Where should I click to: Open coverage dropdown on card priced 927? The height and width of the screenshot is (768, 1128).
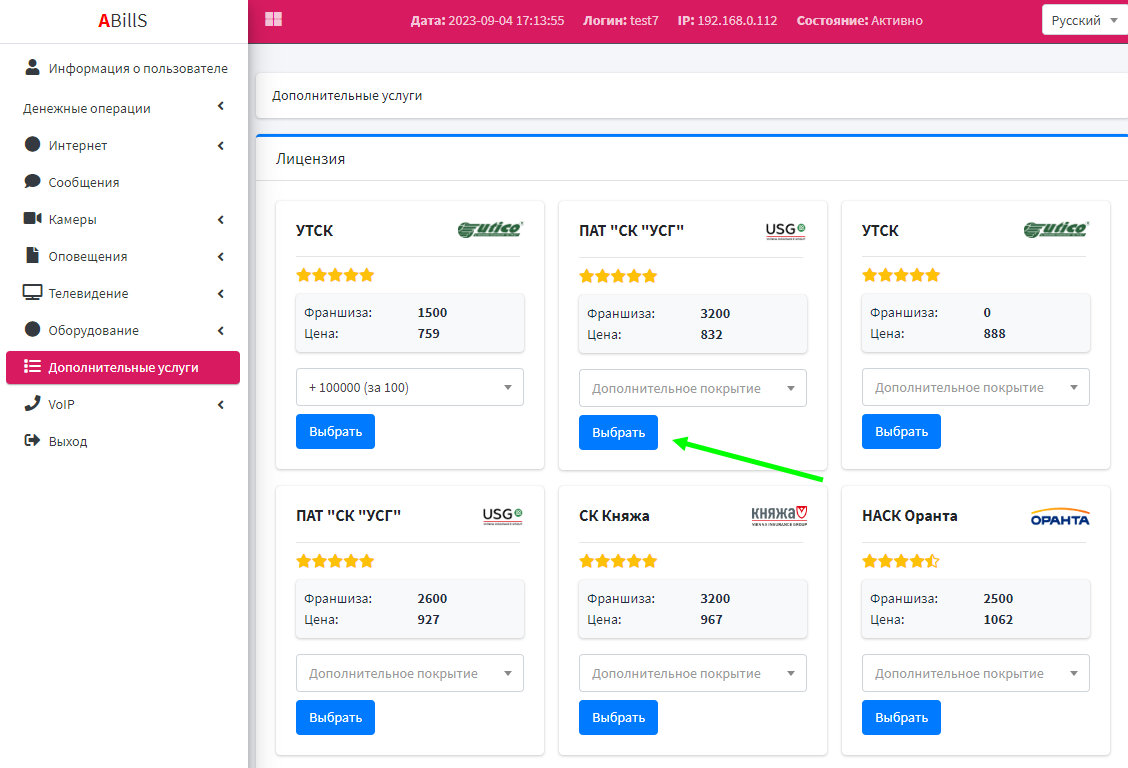pyautogui.click(x=409, y=673)
